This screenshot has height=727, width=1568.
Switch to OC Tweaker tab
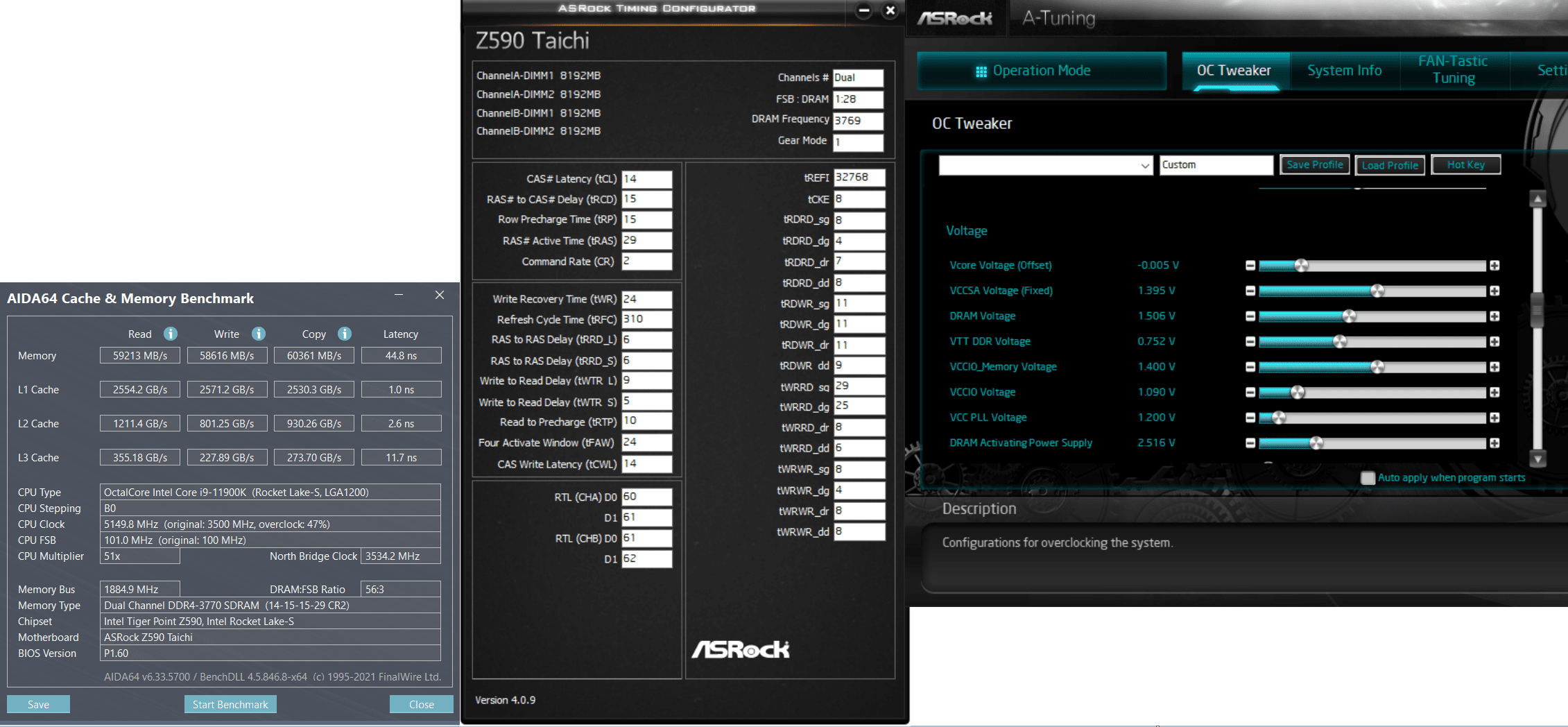coord(1234,71)
